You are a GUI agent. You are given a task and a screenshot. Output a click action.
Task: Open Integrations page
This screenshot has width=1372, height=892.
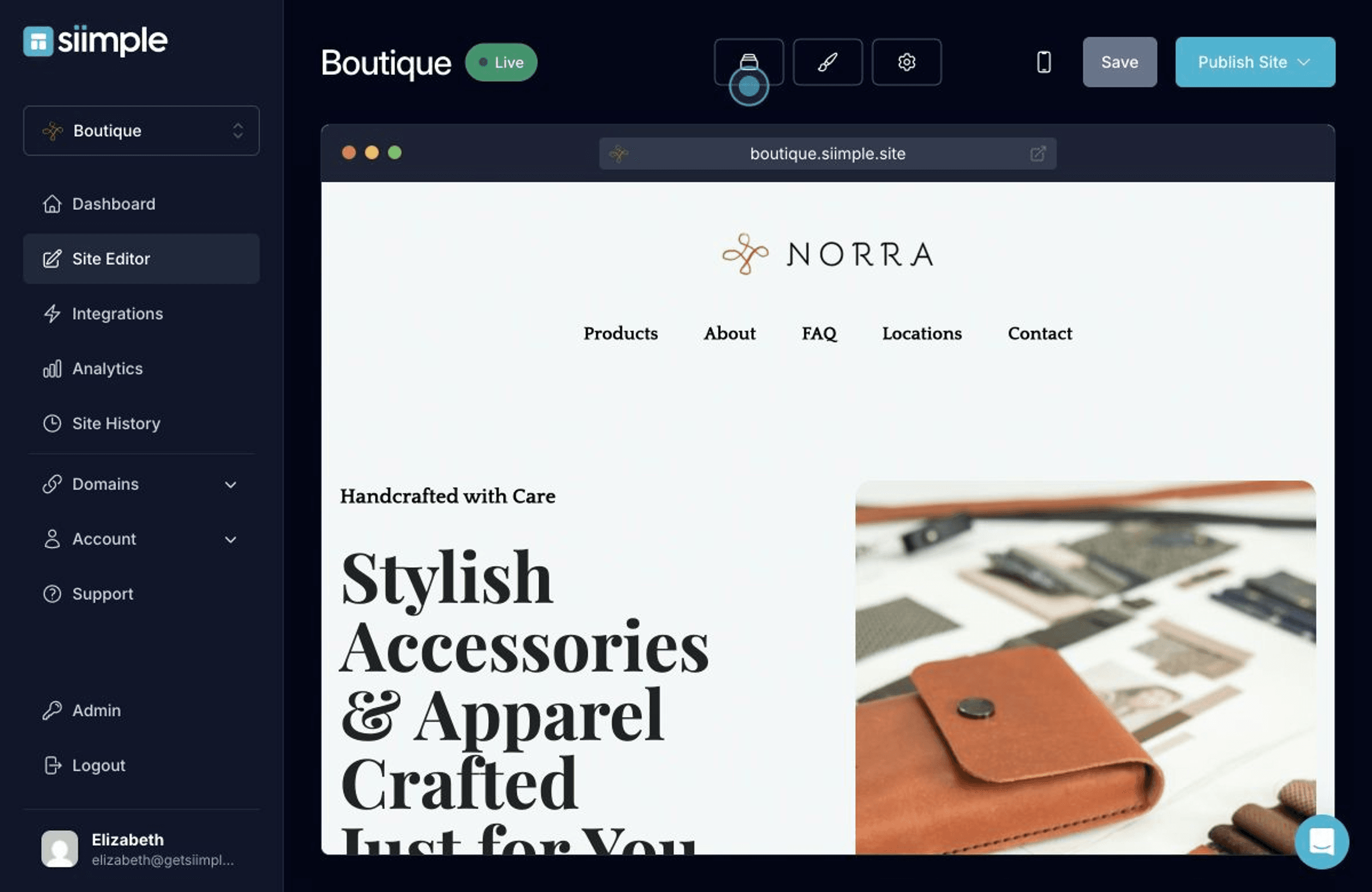click(x=141, y=313)
